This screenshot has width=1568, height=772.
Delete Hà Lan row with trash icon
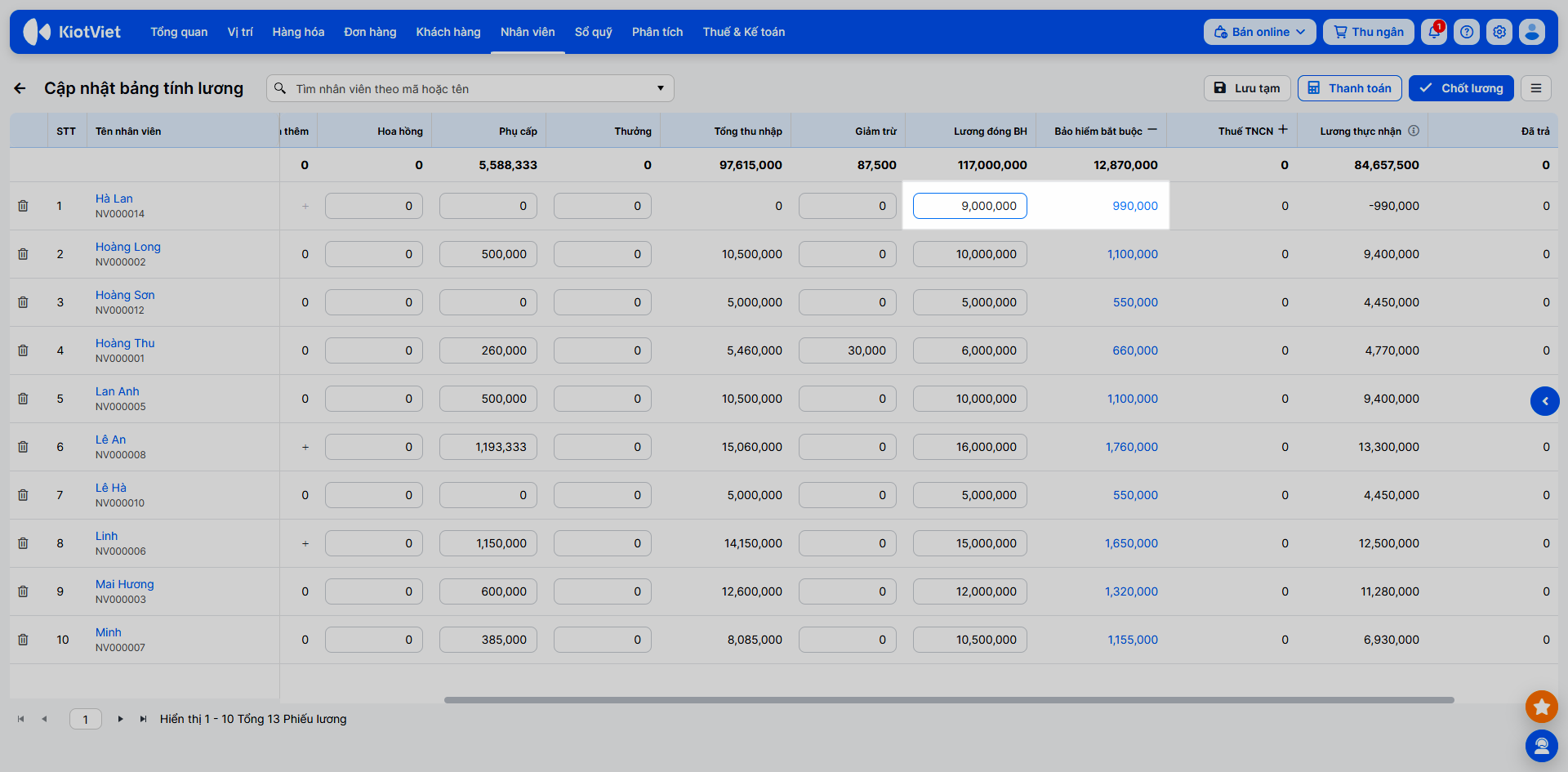pos(23,206)
